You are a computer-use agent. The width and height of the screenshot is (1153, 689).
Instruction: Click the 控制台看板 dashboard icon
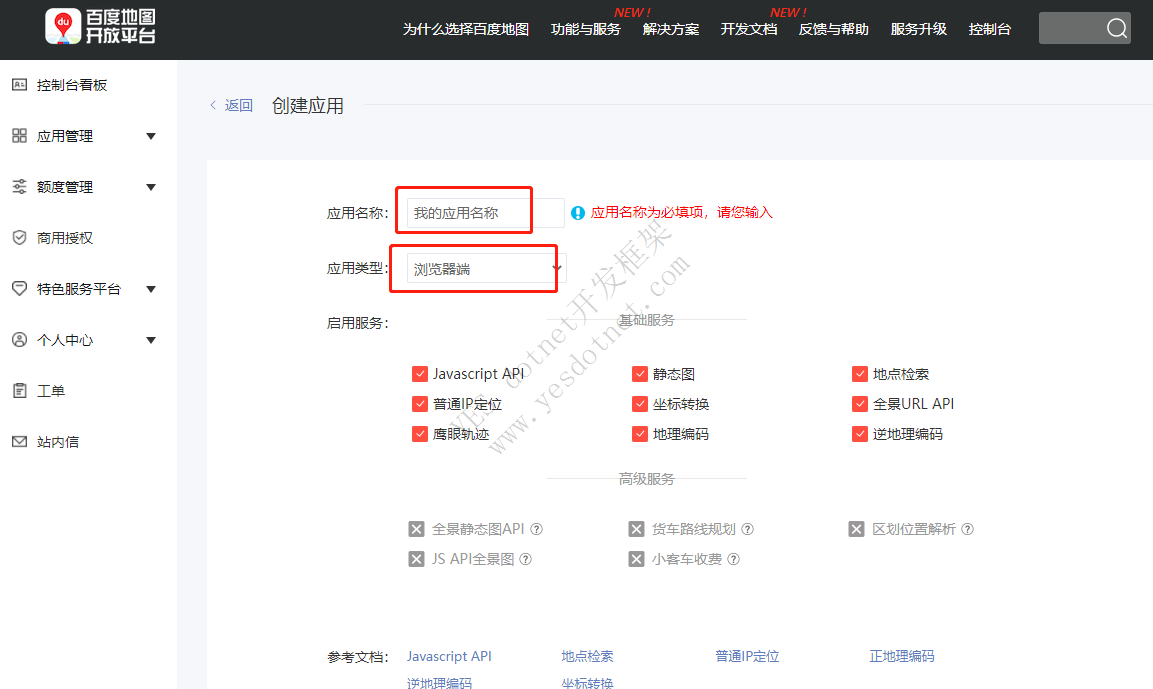pos(20,85)
